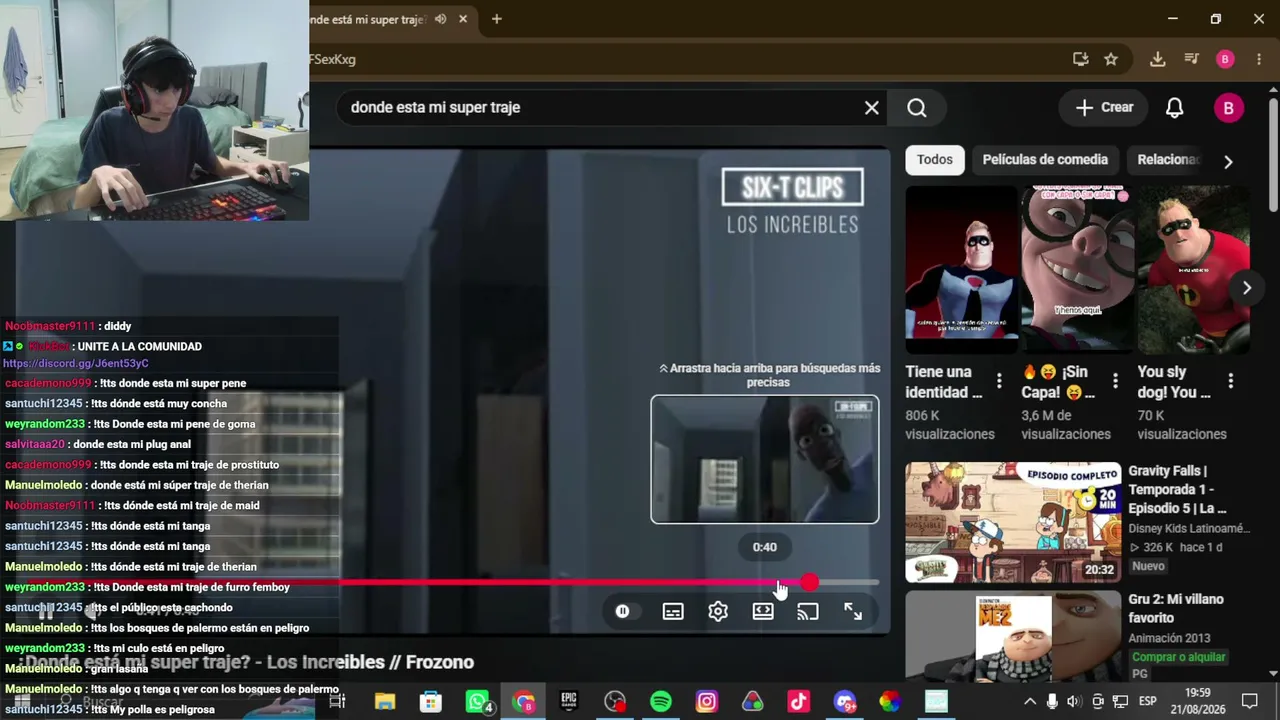Click 'Comprar o alquilar' for Gru 2
Viewport: 1280px width, 720px height.
tap(1179, 657)
